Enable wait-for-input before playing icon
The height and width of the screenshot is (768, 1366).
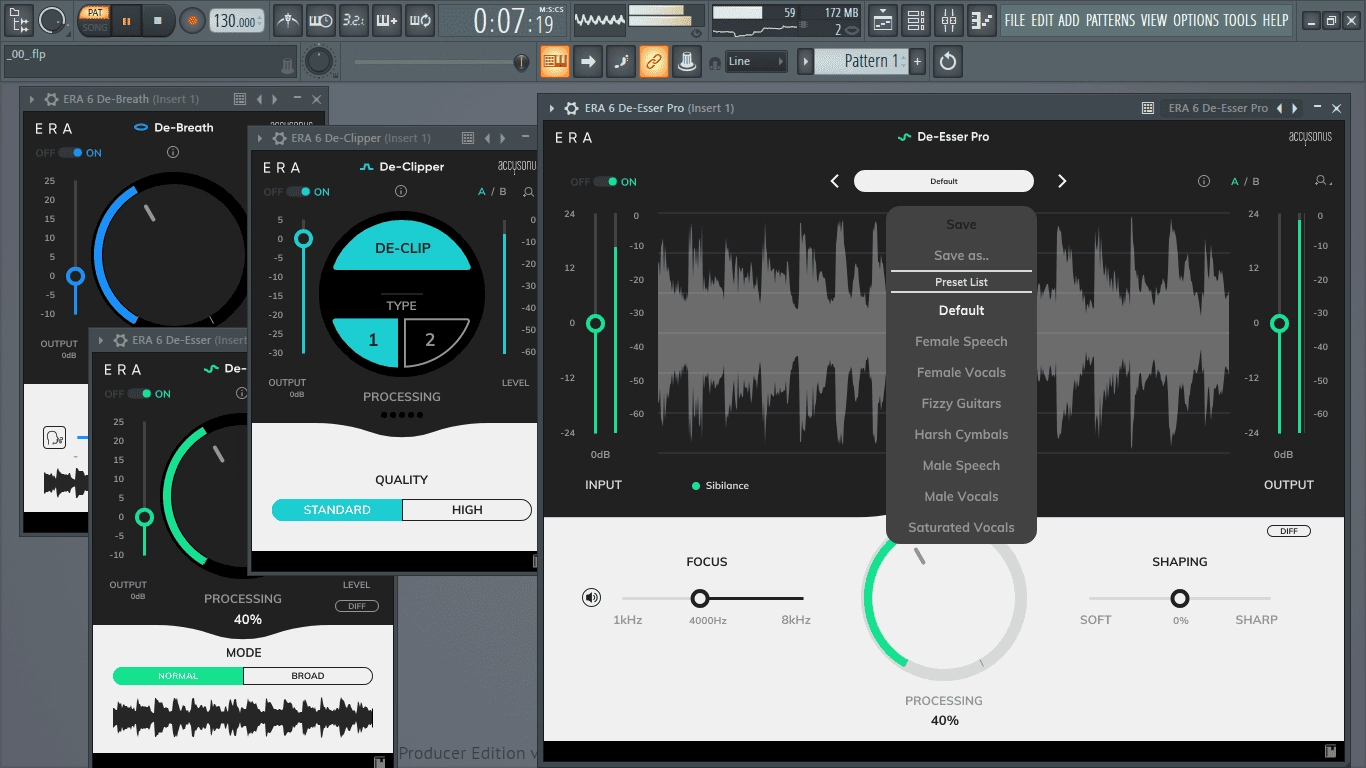click(321, 19)
